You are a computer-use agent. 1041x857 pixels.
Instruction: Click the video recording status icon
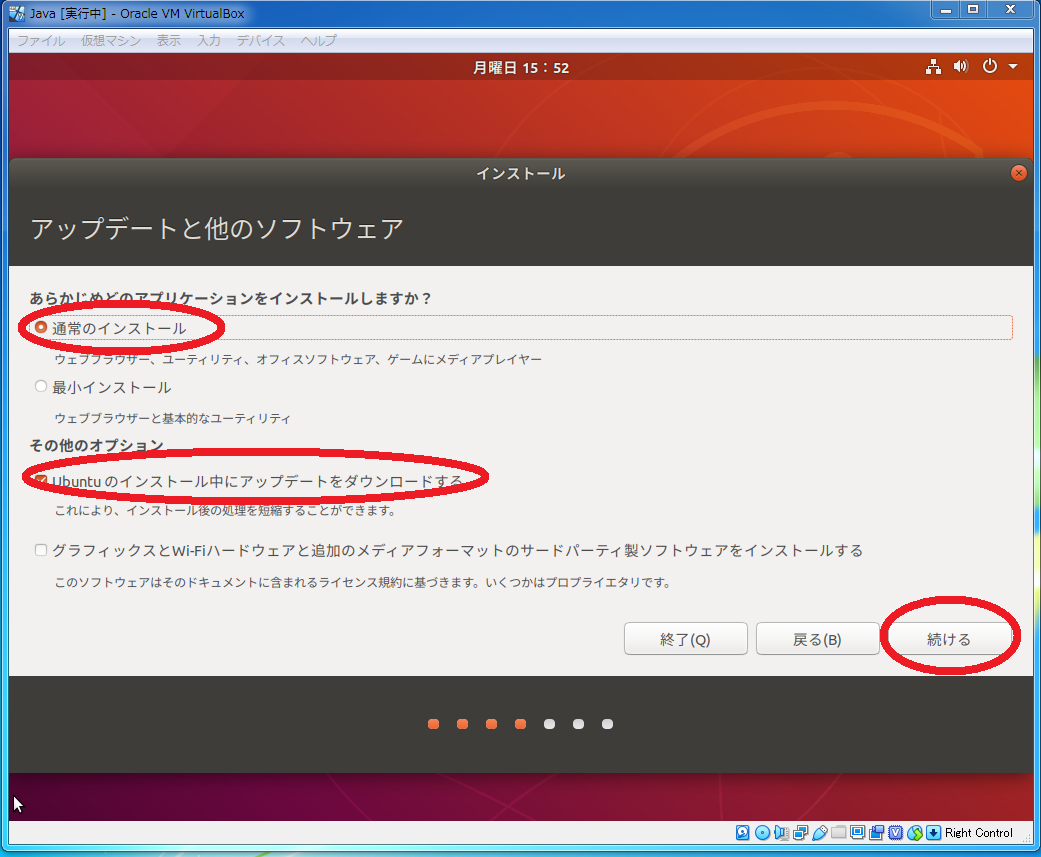coord(876,832)
